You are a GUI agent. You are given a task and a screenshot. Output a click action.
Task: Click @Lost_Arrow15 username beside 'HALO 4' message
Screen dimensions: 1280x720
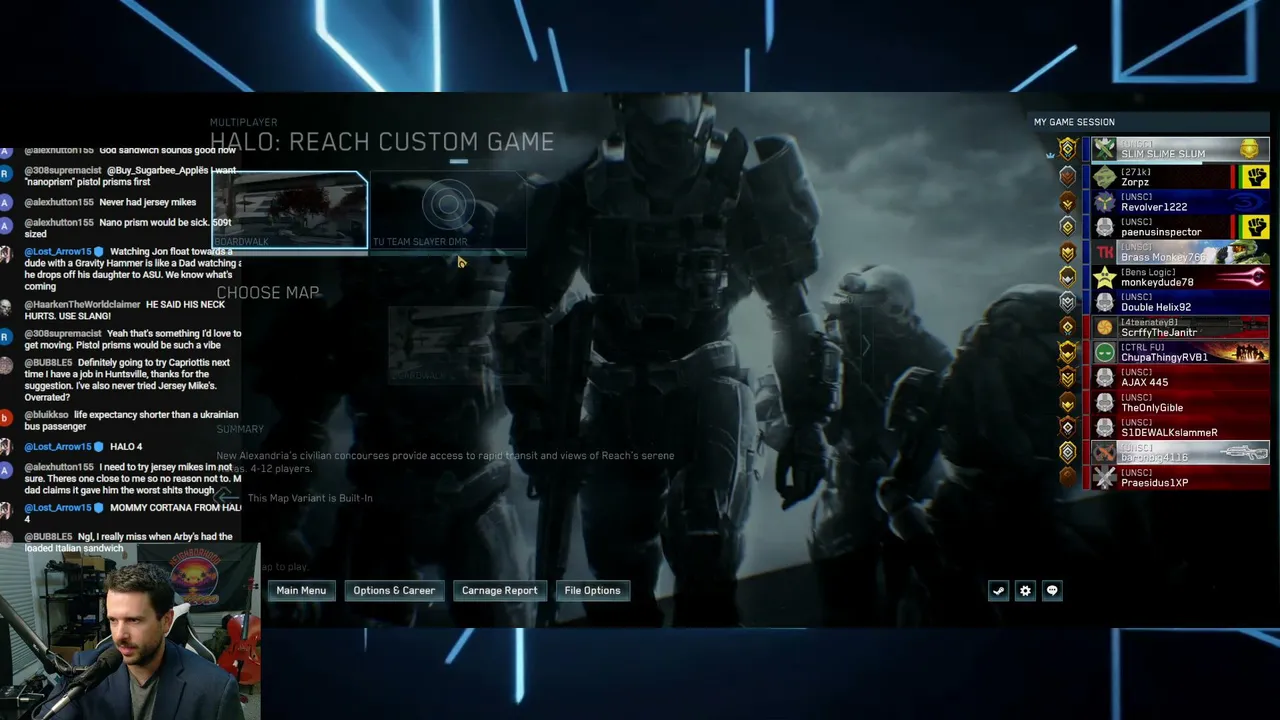point(58,447)
